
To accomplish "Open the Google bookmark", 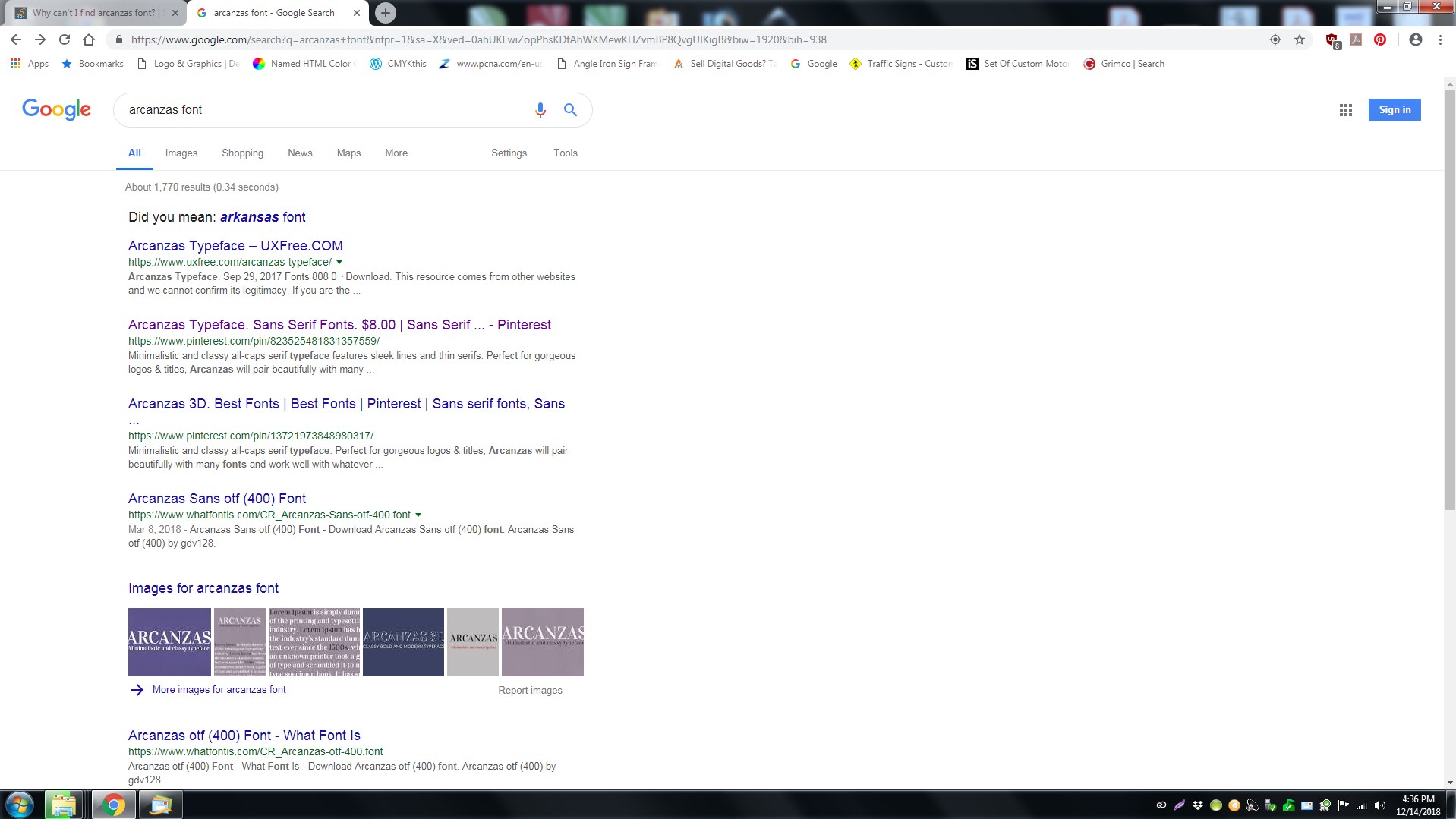I will (814, 64).
